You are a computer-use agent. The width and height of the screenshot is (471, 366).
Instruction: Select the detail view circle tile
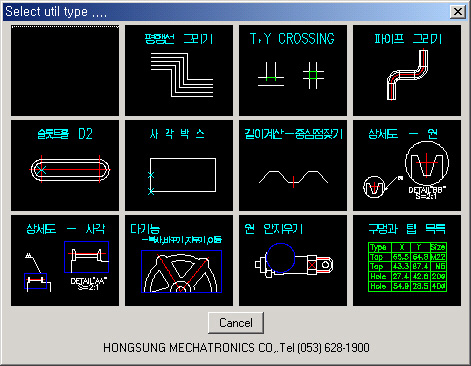coord(407,166)
